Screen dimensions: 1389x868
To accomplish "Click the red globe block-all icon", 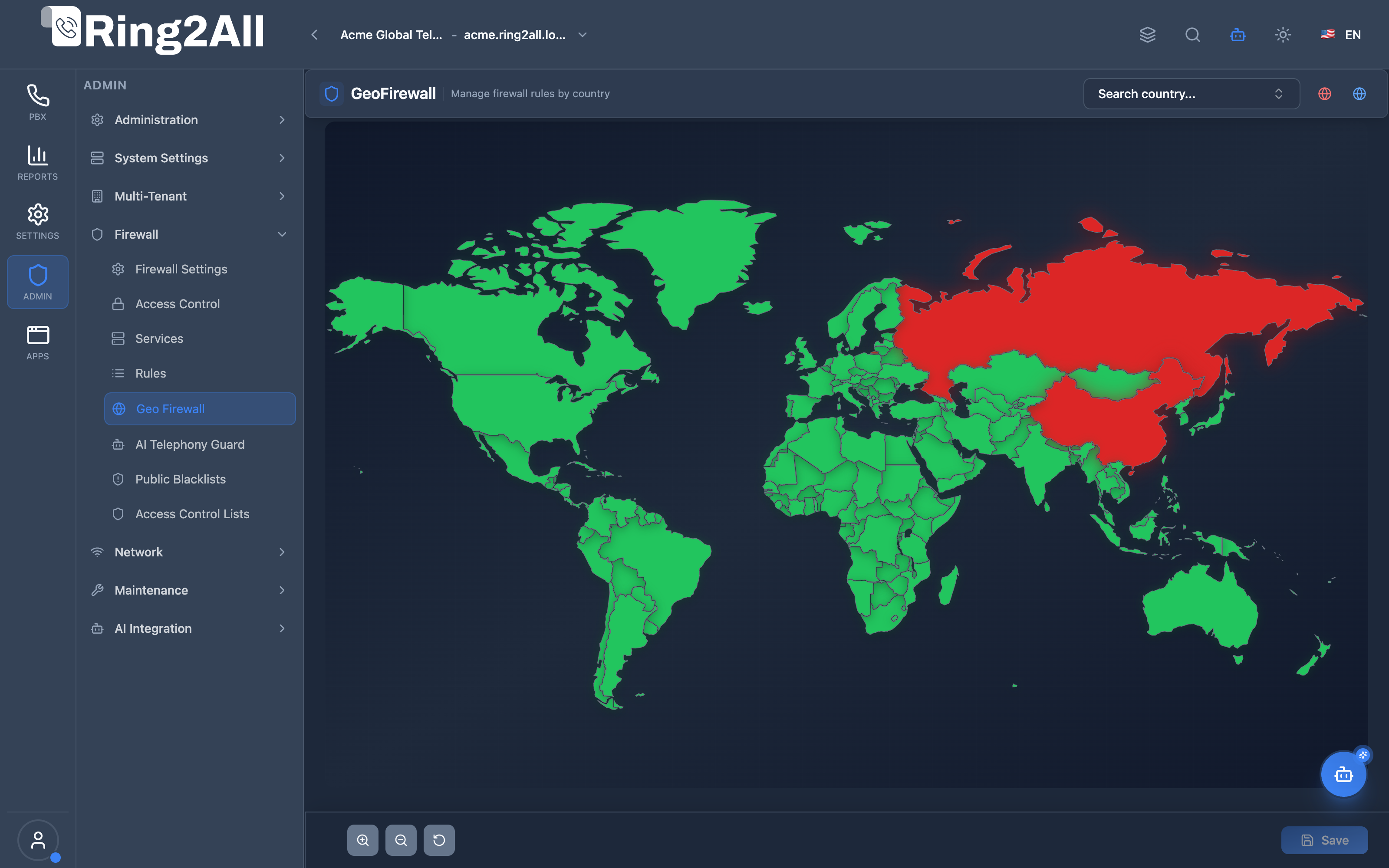I will coord(1325,94).
